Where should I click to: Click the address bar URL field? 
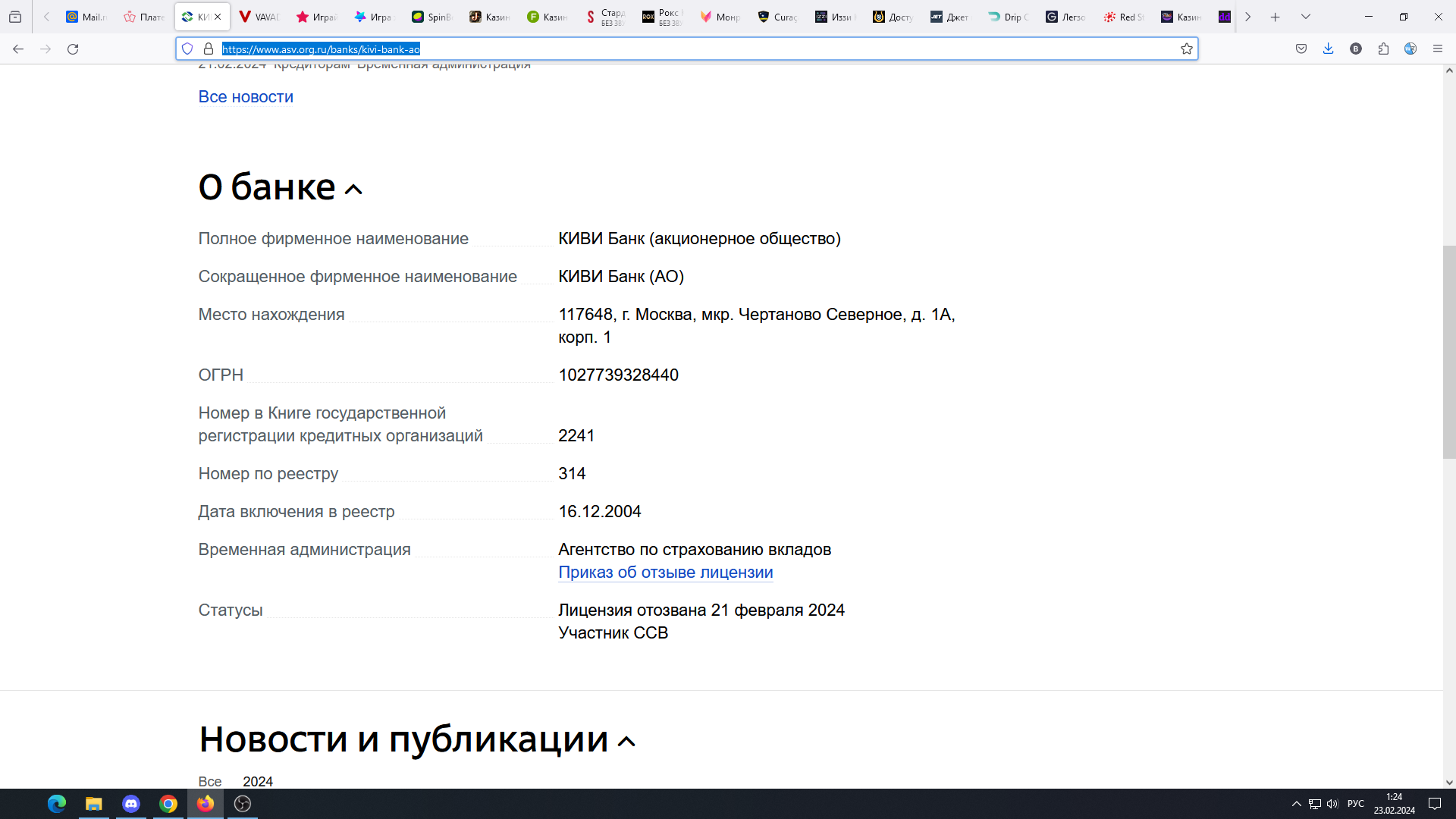(x=682, y=49)
